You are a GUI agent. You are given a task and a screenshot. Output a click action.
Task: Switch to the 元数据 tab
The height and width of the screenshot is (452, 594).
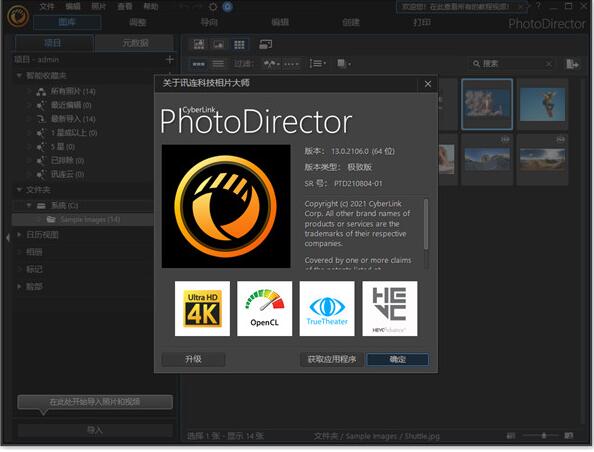[x=134, y=43]
